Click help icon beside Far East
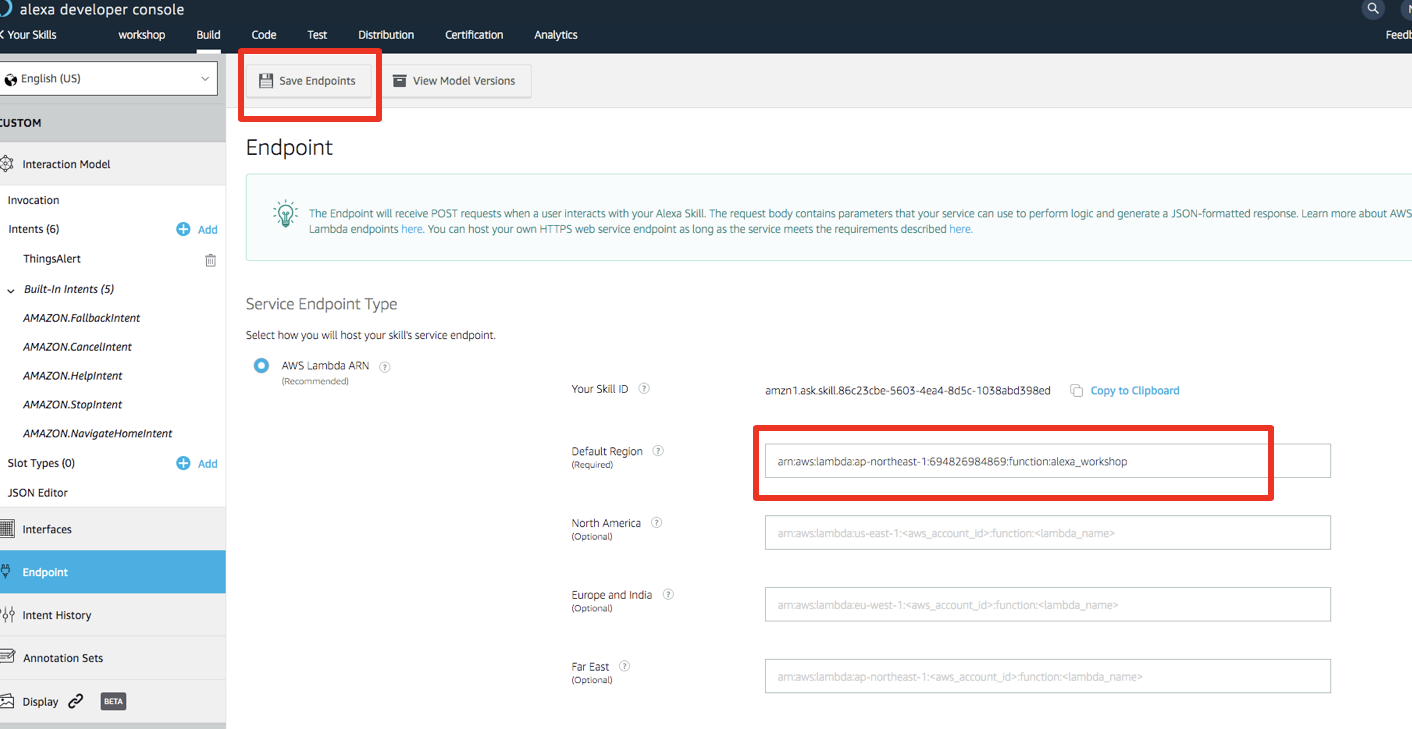Screen dimensions: 1412x729 (625, 666)
